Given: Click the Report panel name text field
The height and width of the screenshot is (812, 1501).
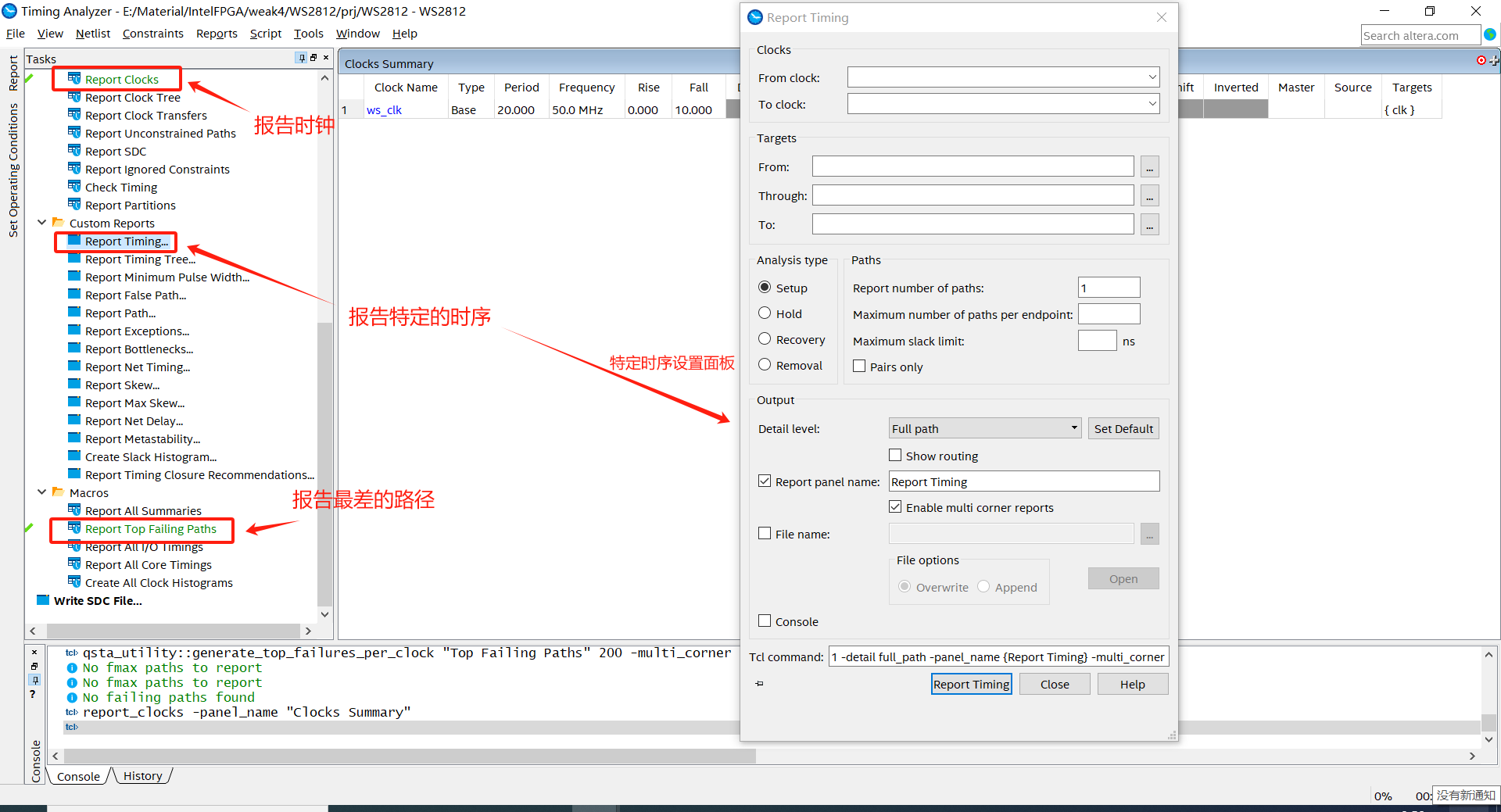Looking at the screenshot, I should click(1024, 481).
